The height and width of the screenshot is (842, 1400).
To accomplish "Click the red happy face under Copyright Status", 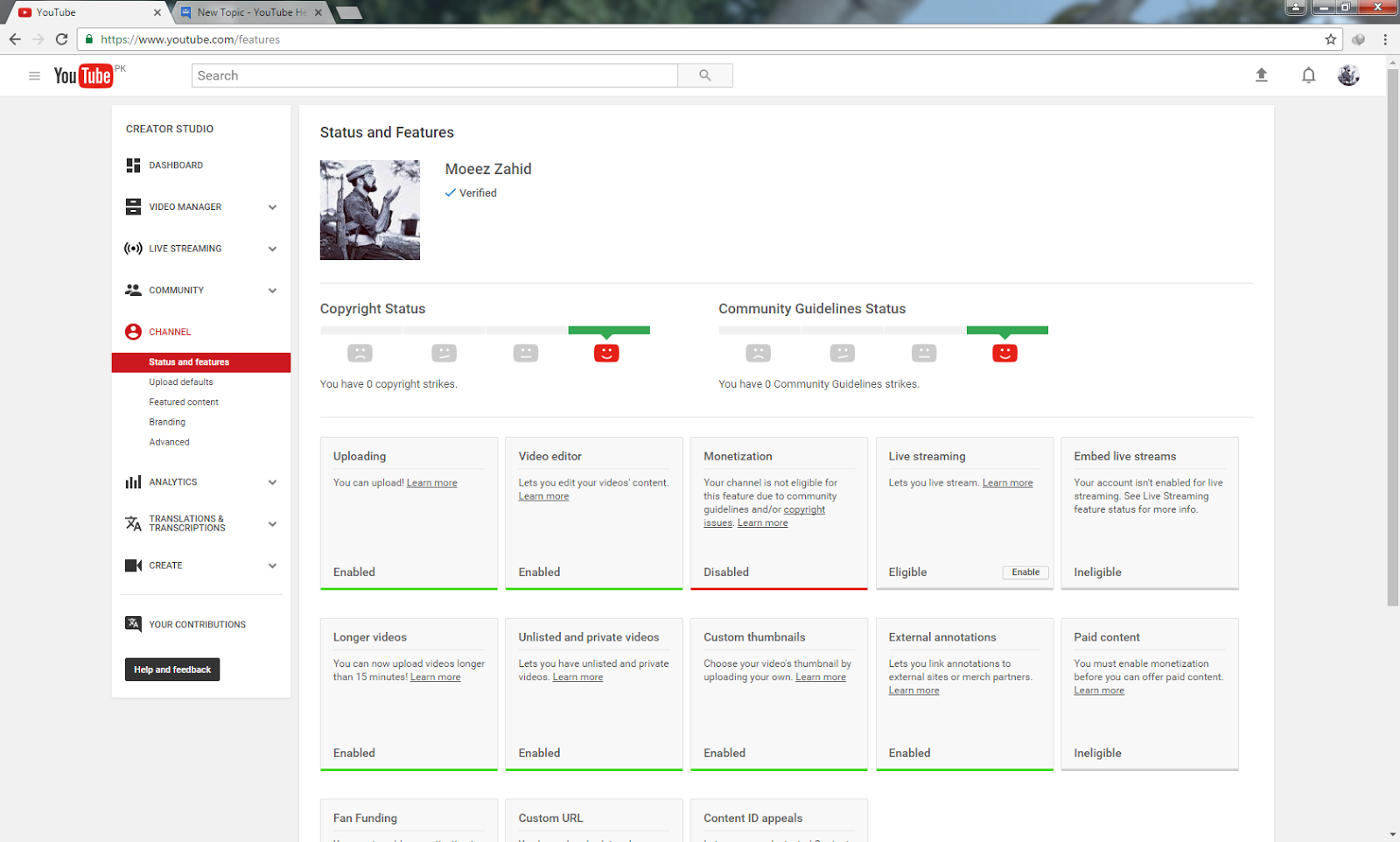I will (x=606, y=353).
